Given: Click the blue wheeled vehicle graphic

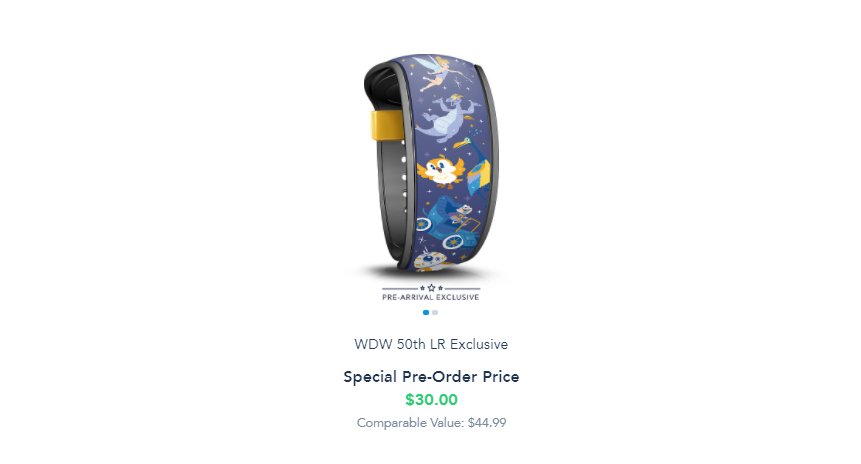Looking at the screenshot, I should [450, 224].
